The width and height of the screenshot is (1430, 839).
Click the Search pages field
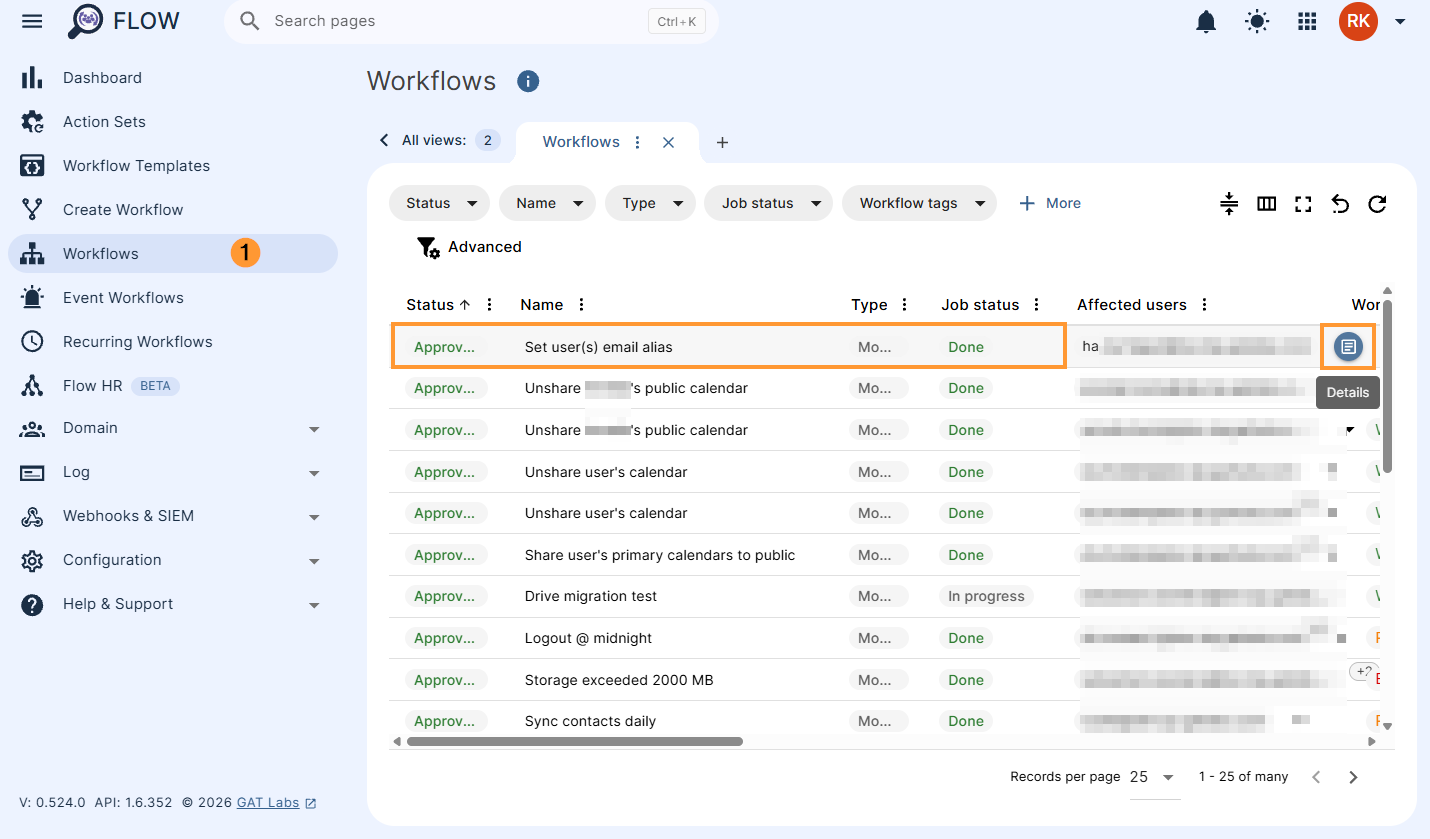[471, 21]
